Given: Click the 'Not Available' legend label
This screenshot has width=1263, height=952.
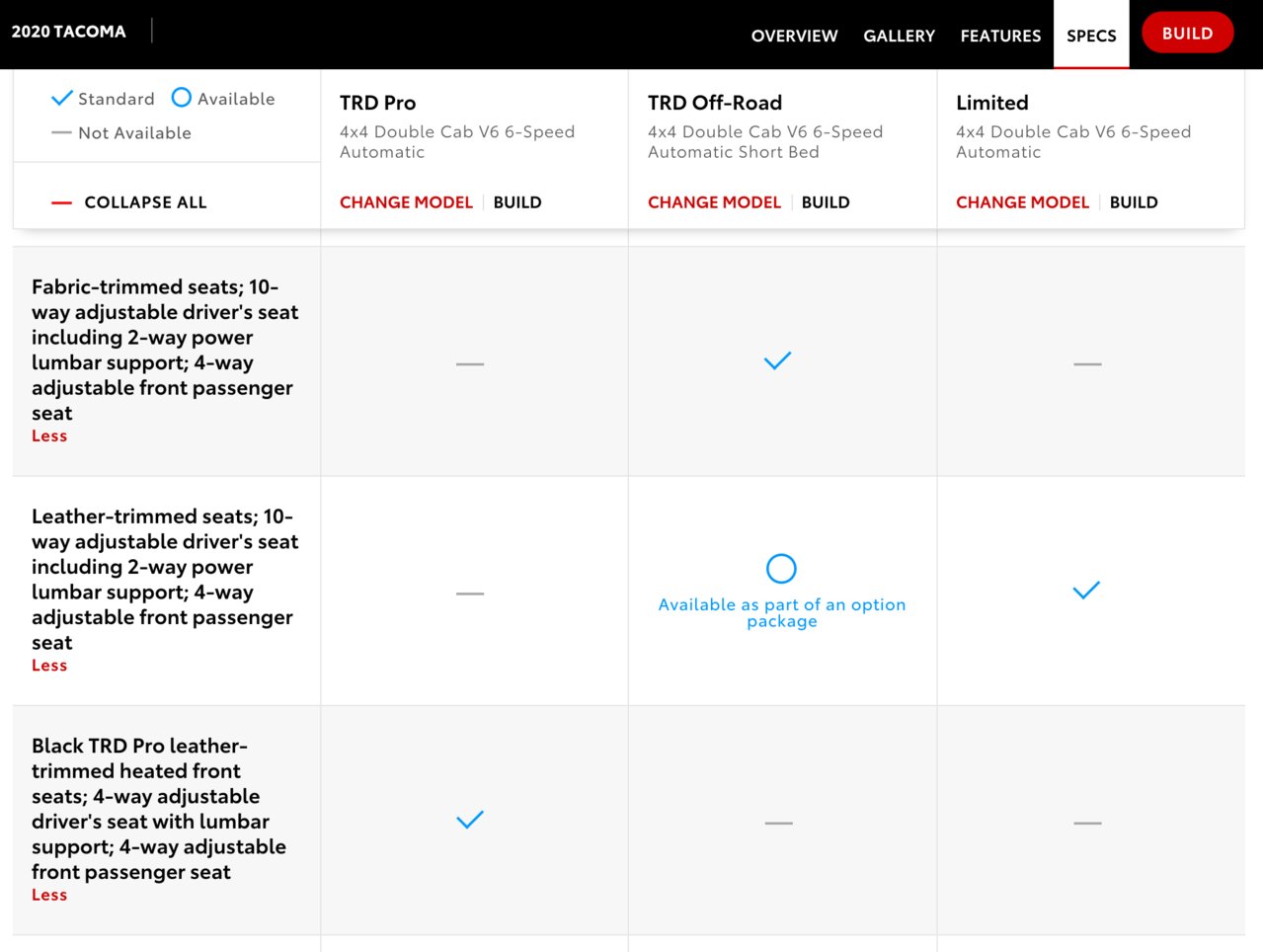Looking at the screenshot, I should click(x=134, y=132).
